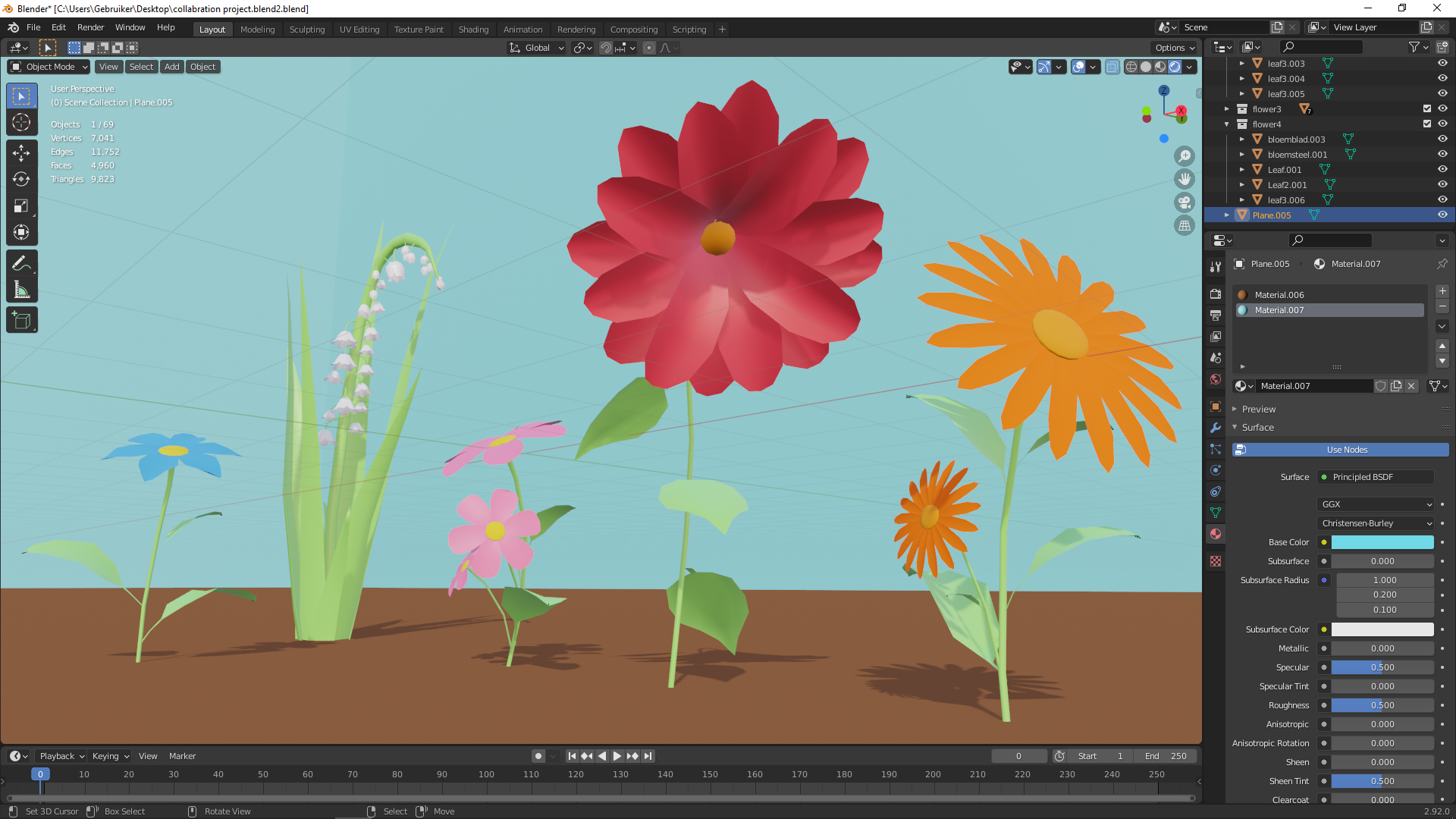
Task: Activate the Annotate pencil tool
Action: point(21,263)
